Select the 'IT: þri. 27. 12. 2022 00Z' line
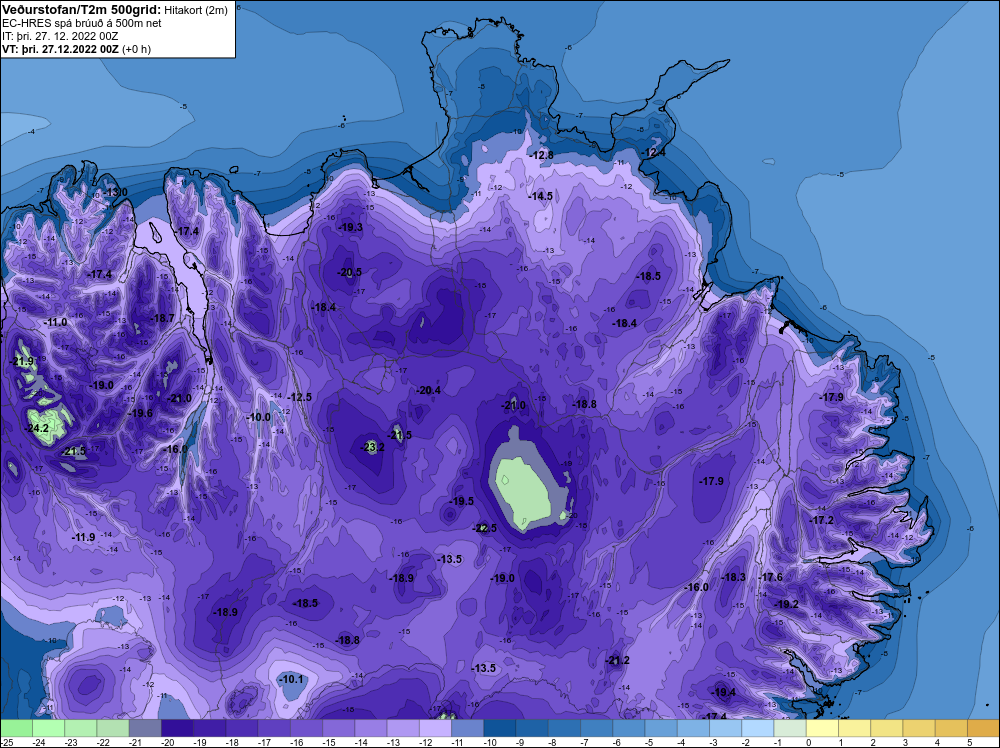 [60, 36]
